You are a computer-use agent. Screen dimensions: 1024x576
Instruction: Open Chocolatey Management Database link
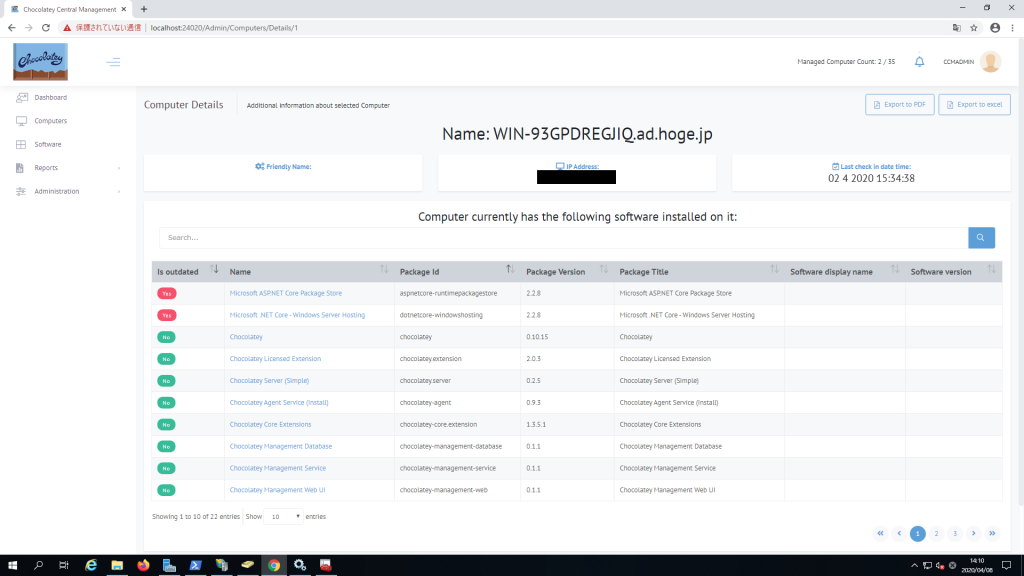pyautogui.click(x=281, y=446)
